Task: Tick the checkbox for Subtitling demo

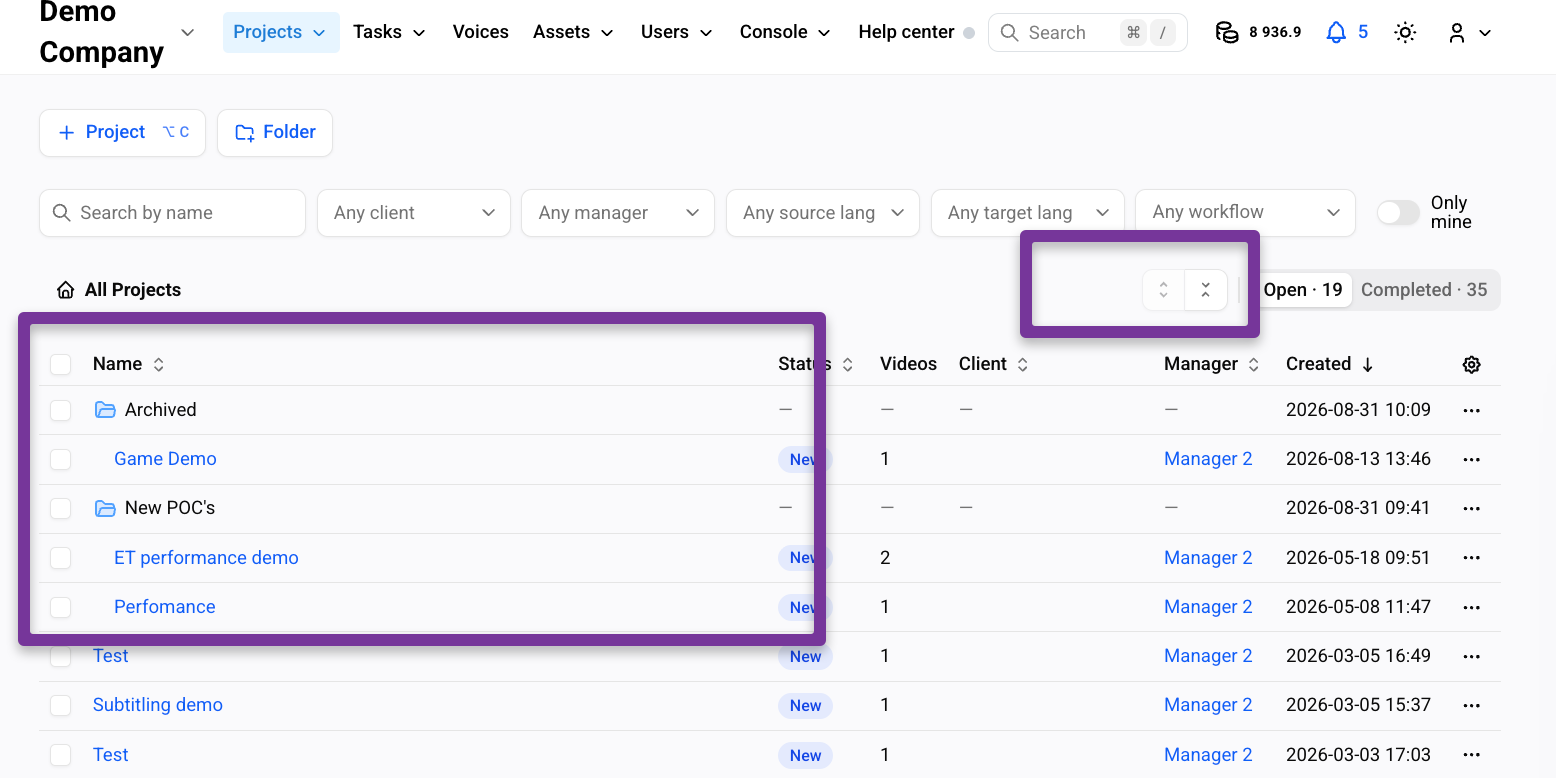Action: click(x=61, y=705)
